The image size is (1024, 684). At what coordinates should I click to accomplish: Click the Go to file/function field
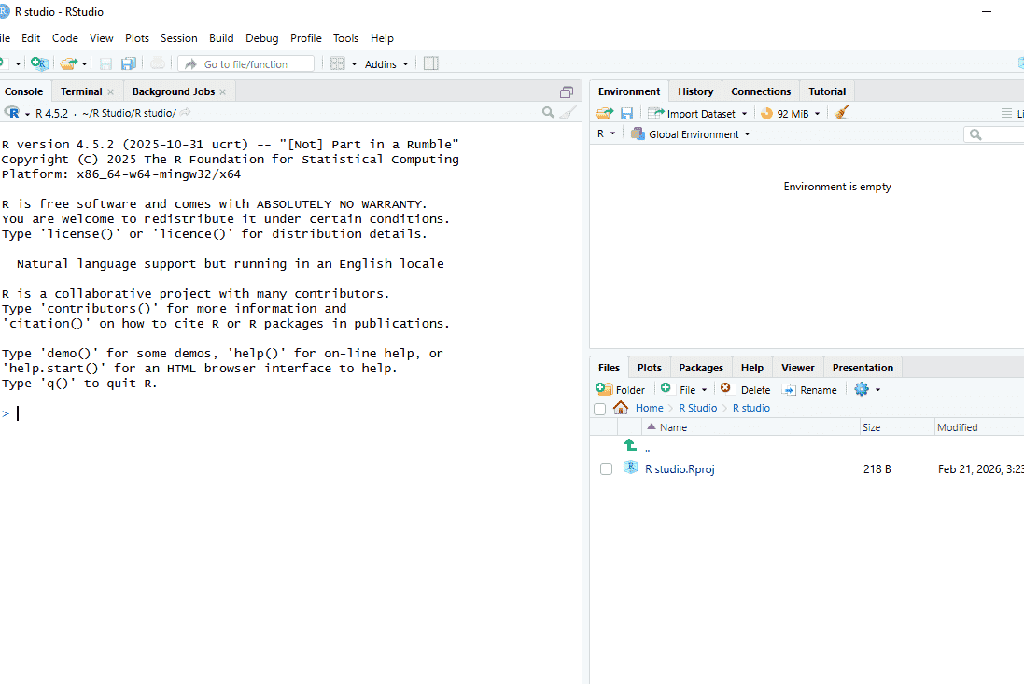[246, 64]
